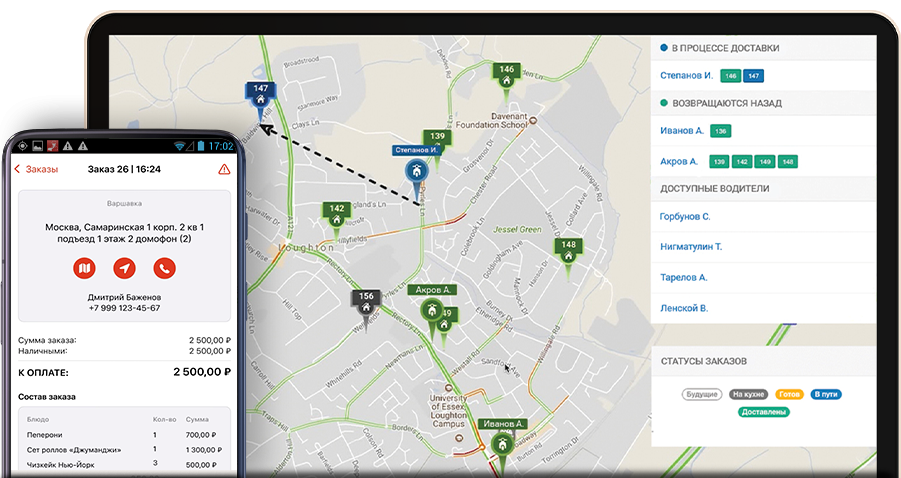Click the На кухне status badge
The width and height of the screenshot is (901, 478).
click(749, 395)
